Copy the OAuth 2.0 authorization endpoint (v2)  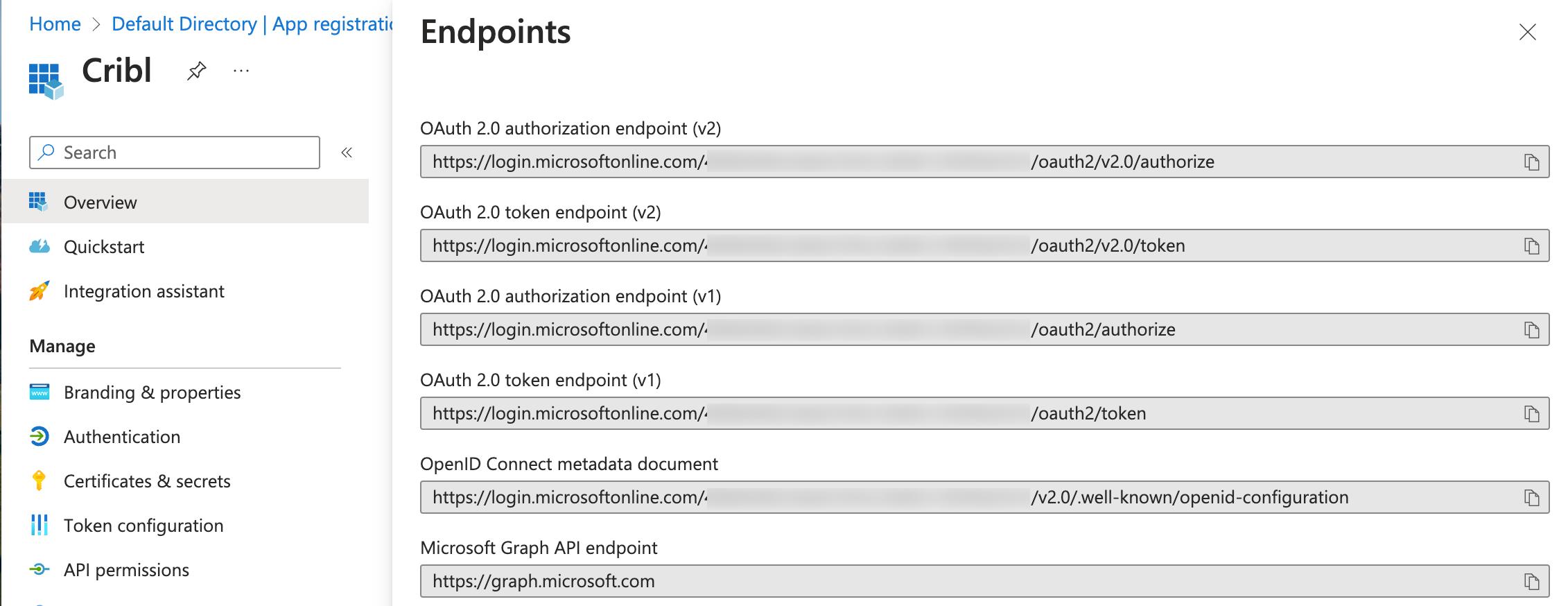coord(1532,162)
